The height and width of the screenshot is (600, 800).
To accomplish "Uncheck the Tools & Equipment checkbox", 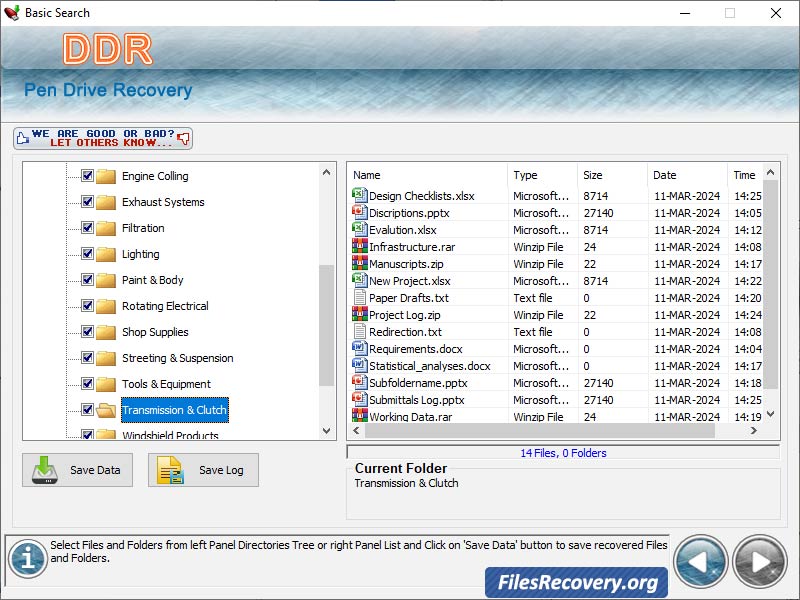I will click(x=85, y=384).
